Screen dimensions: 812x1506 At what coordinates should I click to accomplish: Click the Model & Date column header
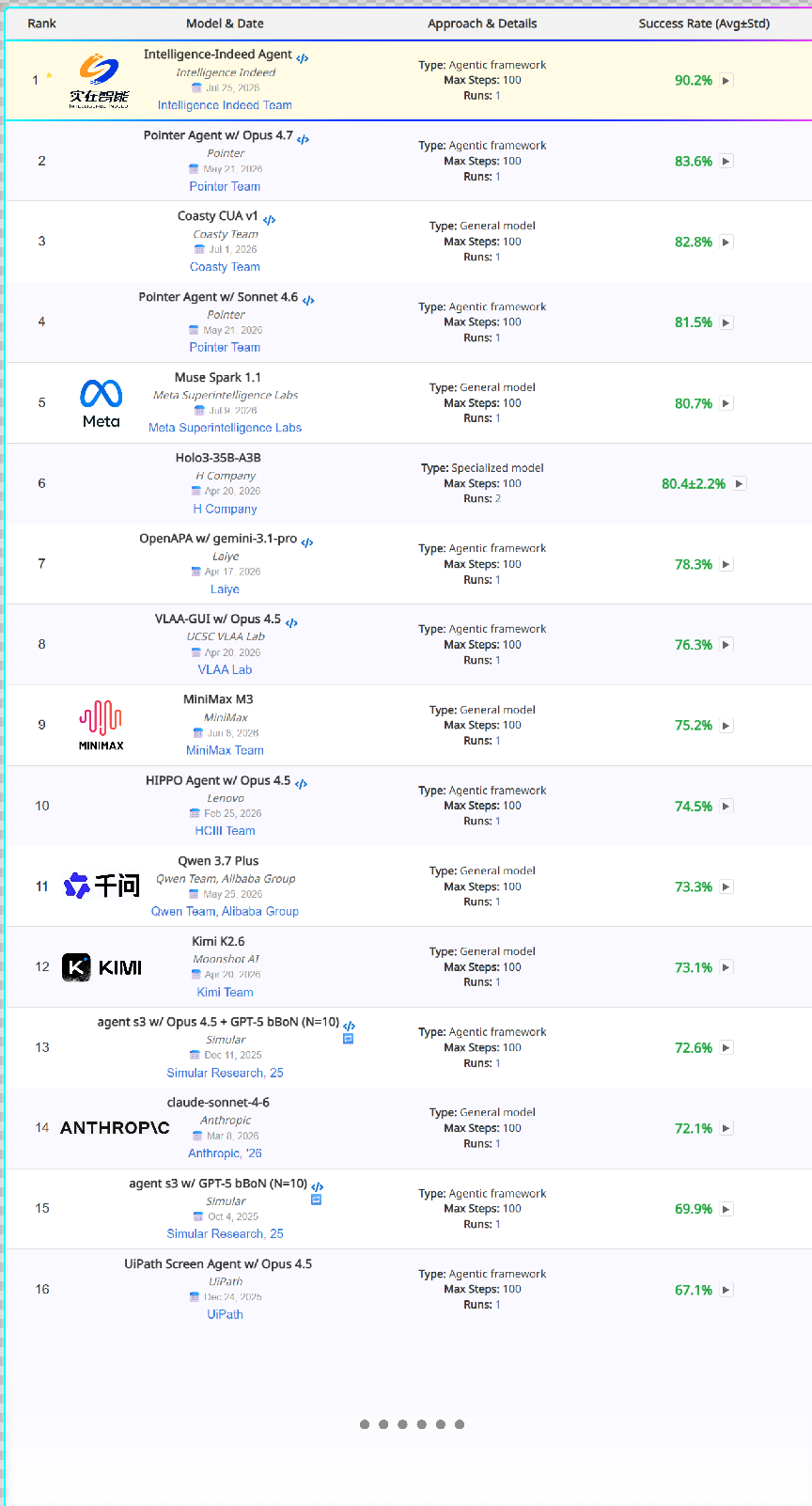click(x=225, y=24)
